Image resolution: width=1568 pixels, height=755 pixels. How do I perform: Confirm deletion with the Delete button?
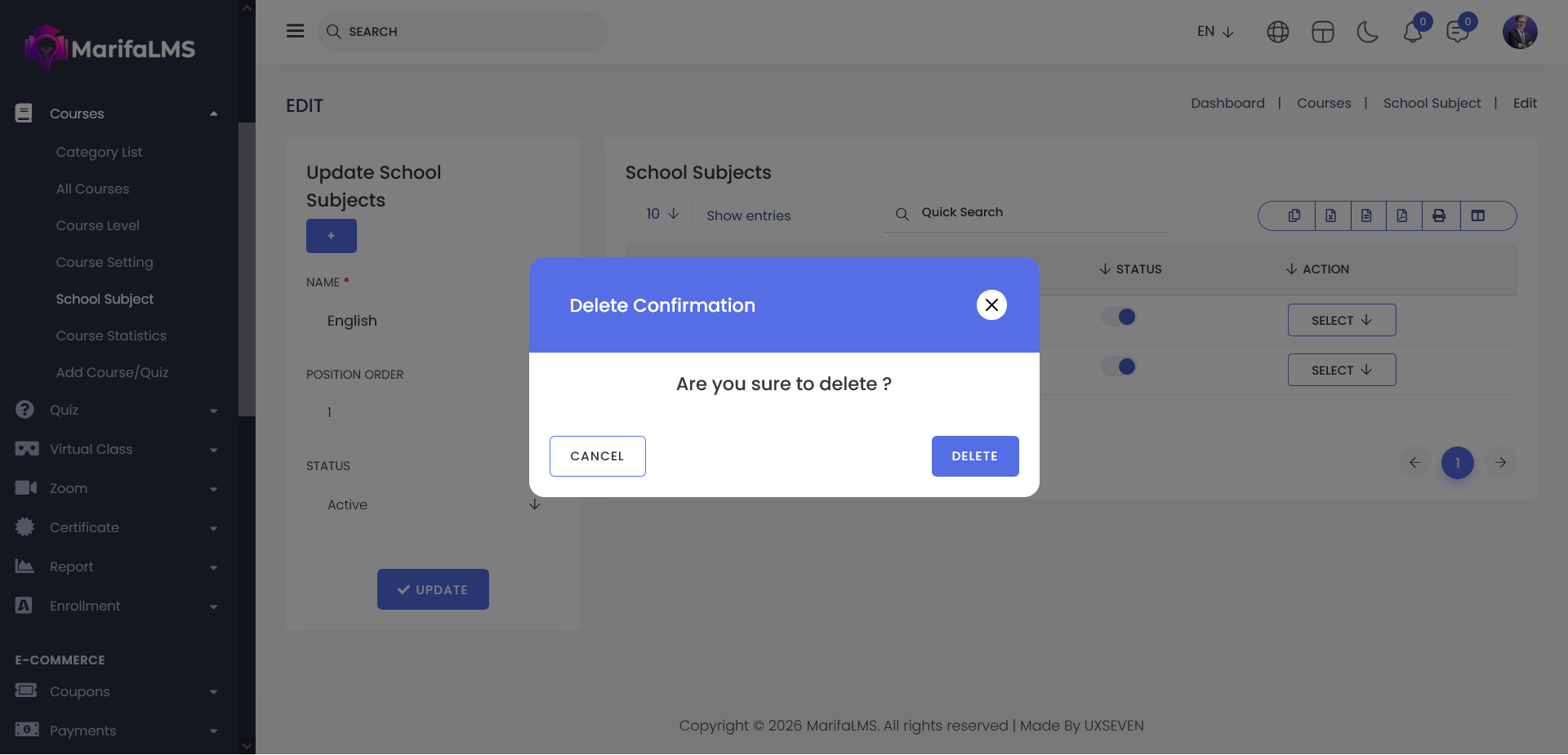(x=974, y=456)
